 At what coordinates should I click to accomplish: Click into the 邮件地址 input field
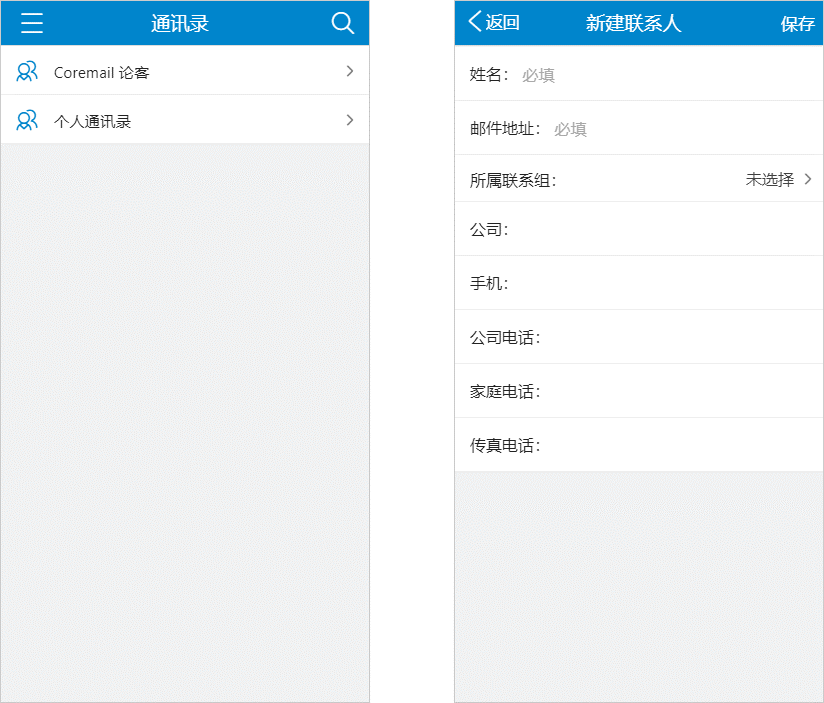(680, 129)
